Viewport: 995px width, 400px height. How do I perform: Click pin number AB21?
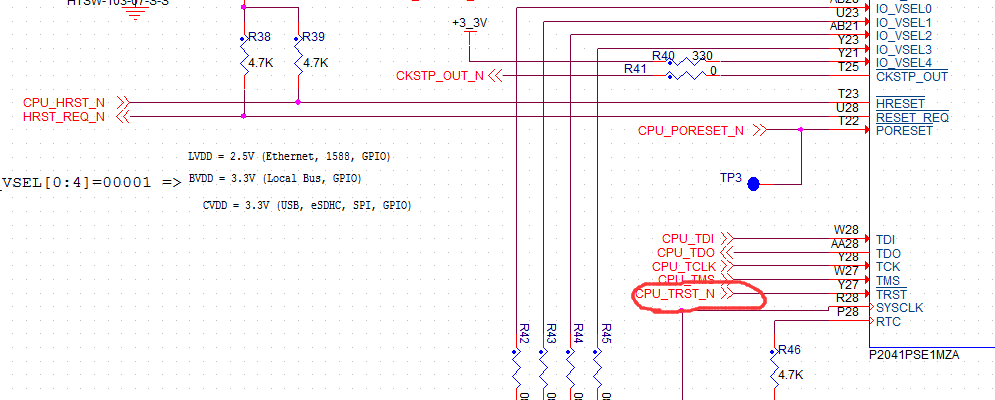(x=844, y=26)
